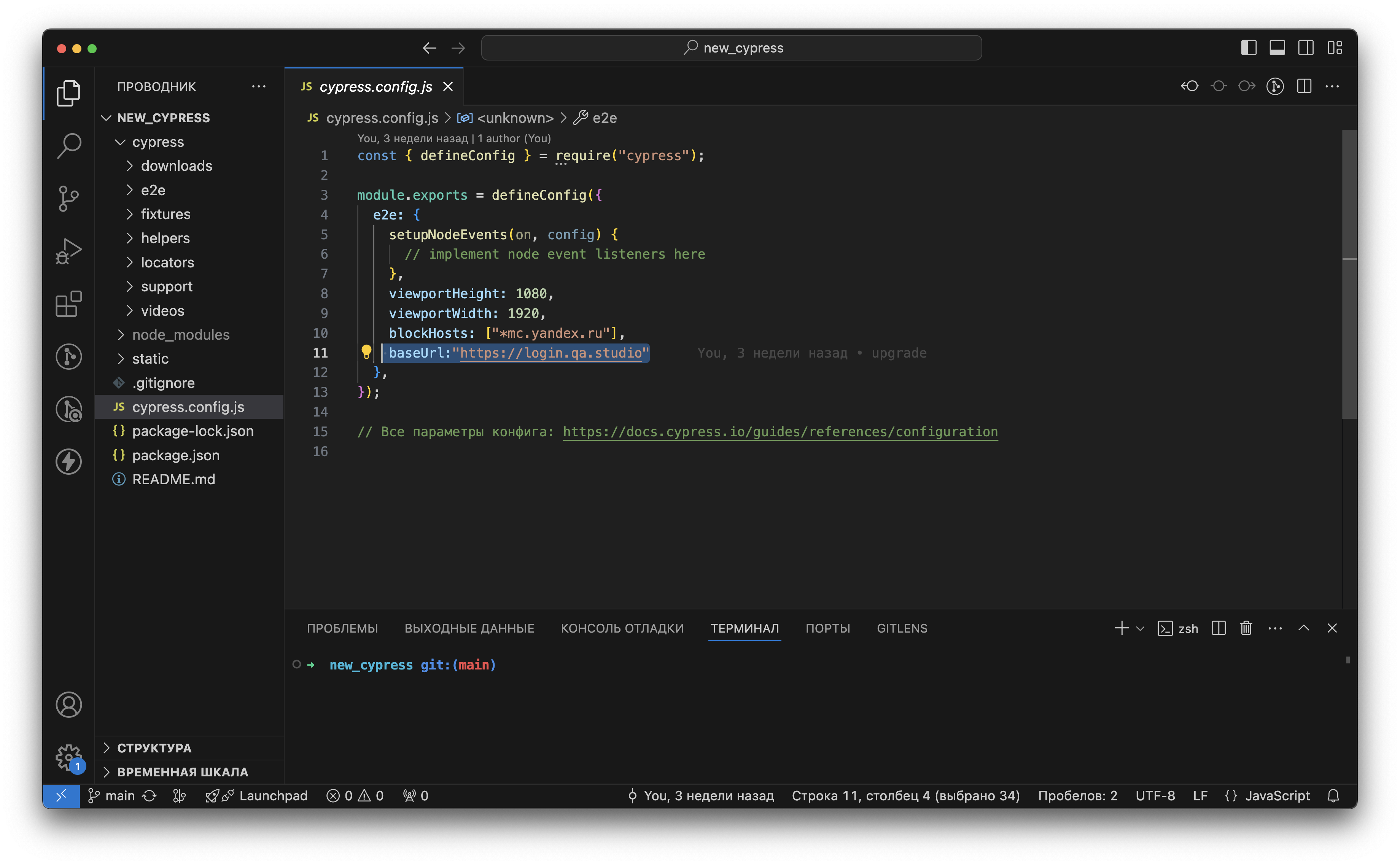Click the notifications bell in status bar
The width and height of the screenshot is (1400, 865).
click(1333, 796)
